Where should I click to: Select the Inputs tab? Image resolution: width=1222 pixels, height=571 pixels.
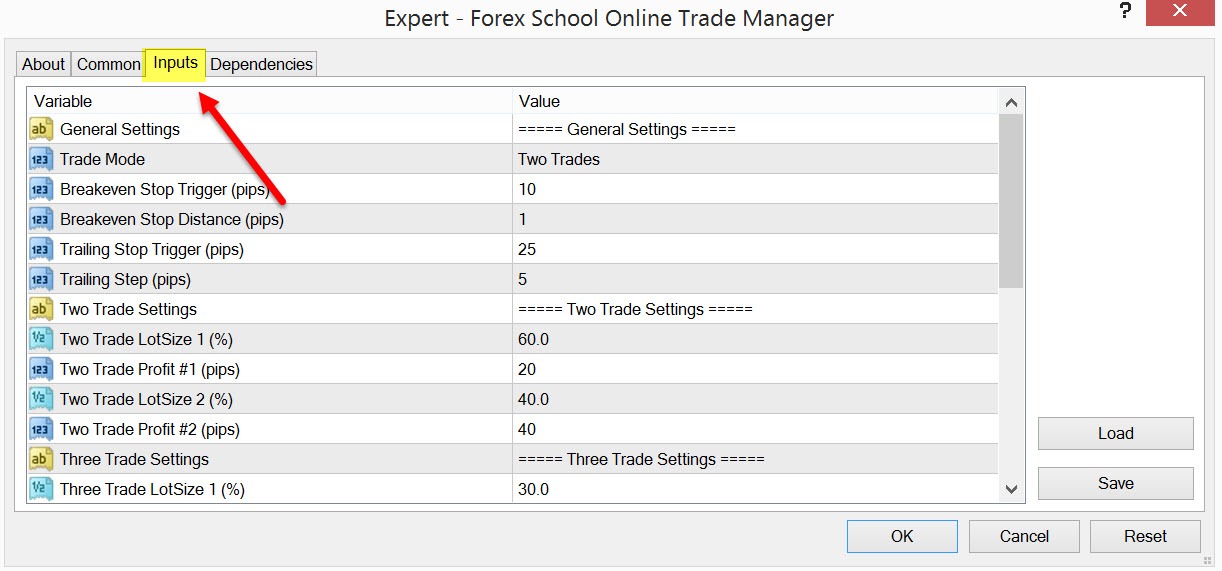point(175,63)
